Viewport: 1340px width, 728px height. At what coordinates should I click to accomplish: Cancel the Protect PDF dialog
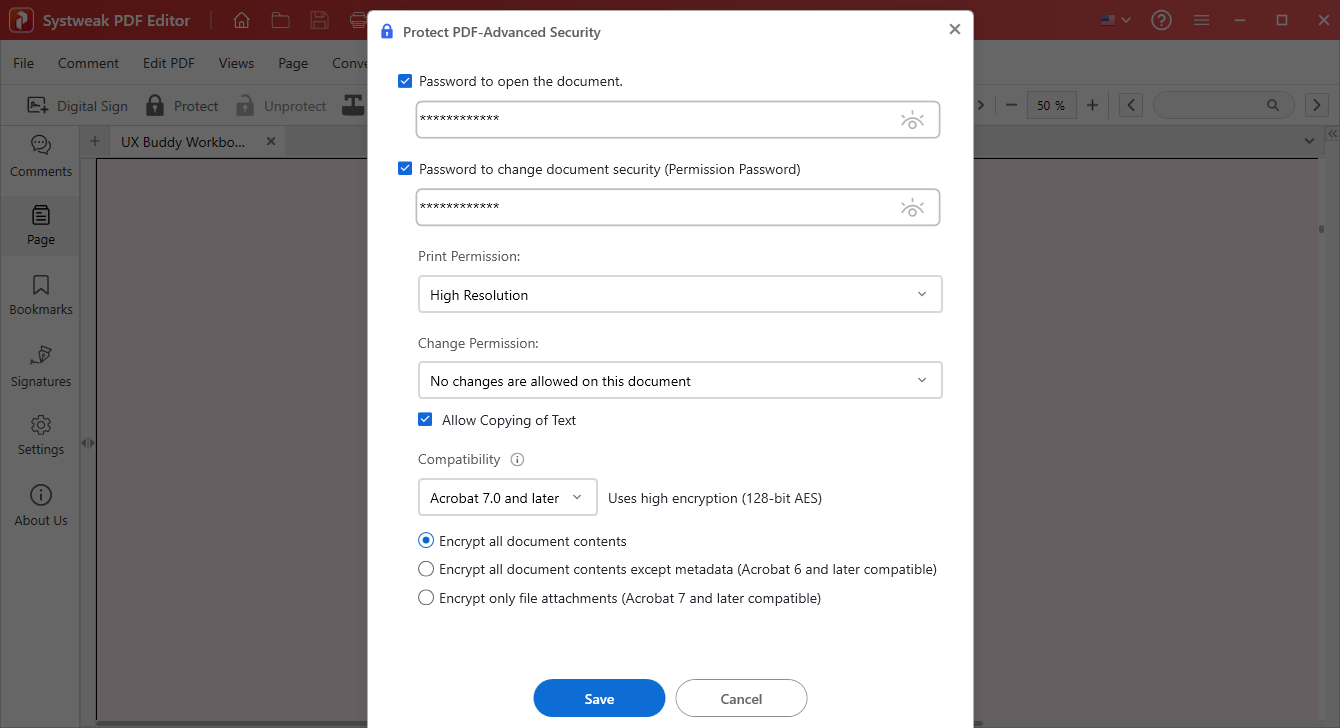(x=741, y=698)
